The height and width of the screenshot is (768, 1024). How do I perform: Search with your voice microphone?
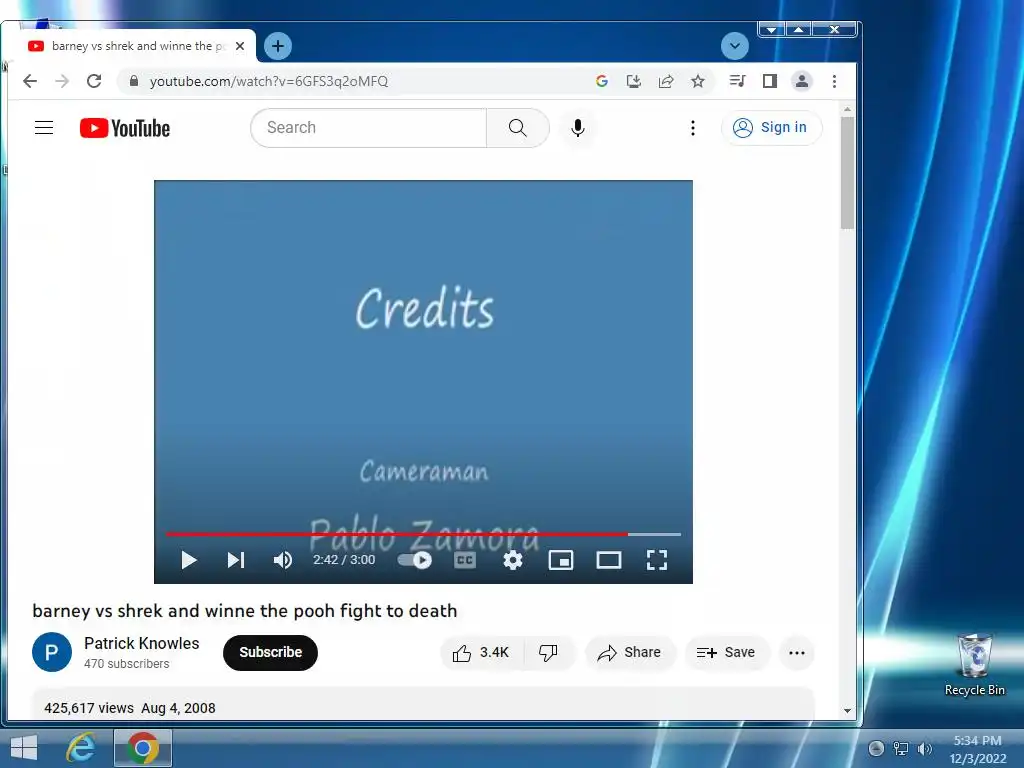pos(577,127)
